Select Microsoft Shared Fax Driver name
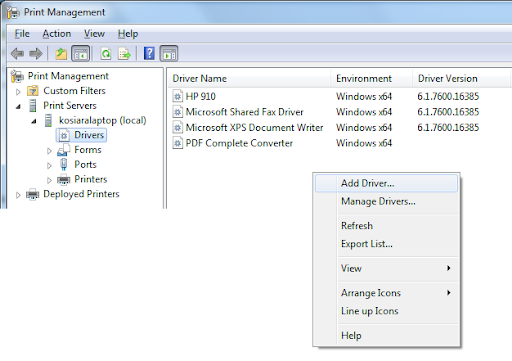 [244, 112]
